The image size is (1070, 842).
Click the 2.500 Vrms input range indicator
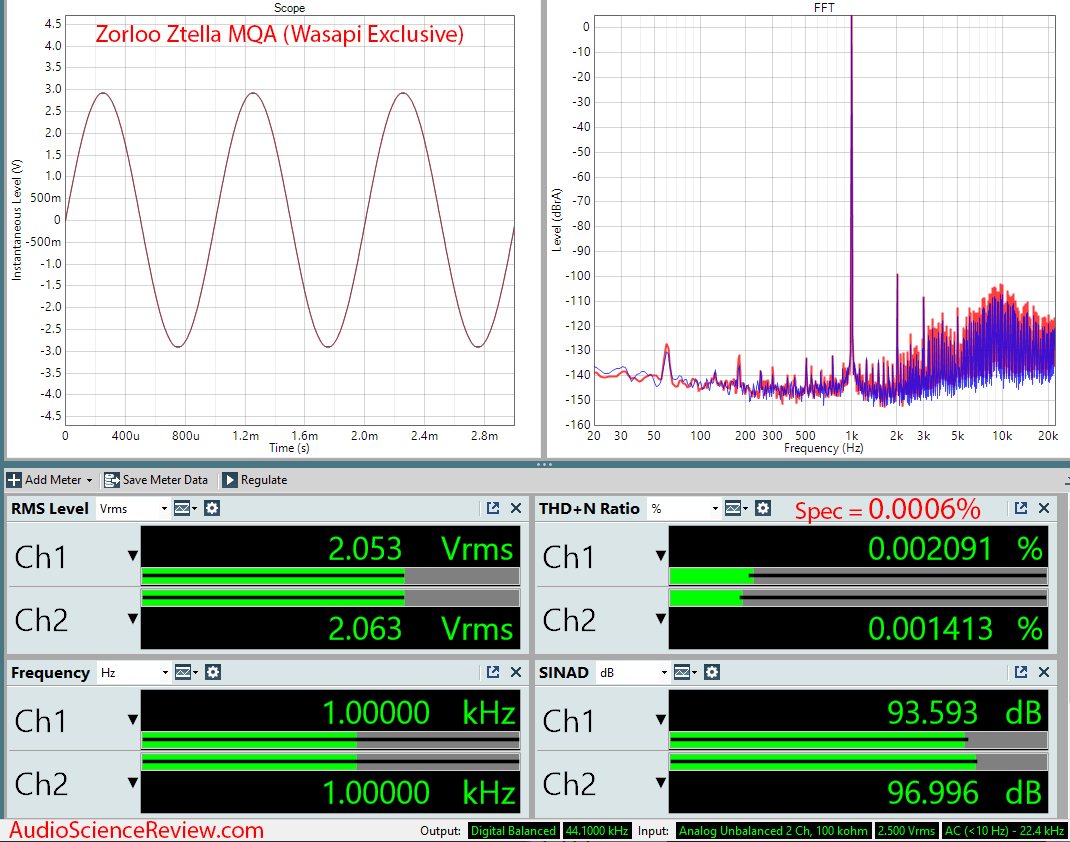pos(906,831)
